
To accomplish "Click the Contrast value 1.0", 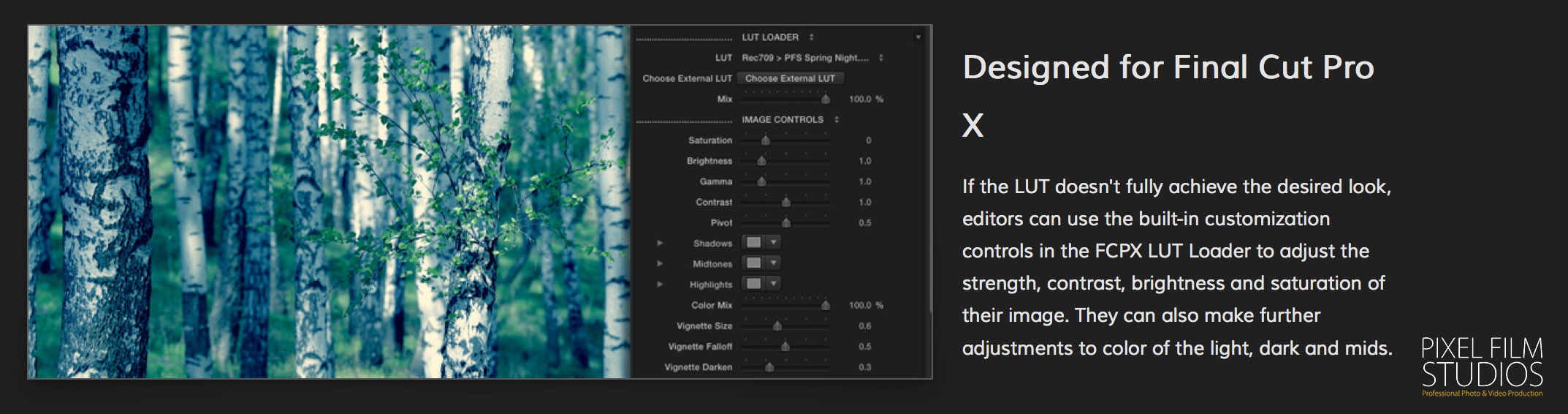I will tap(865, 202).
